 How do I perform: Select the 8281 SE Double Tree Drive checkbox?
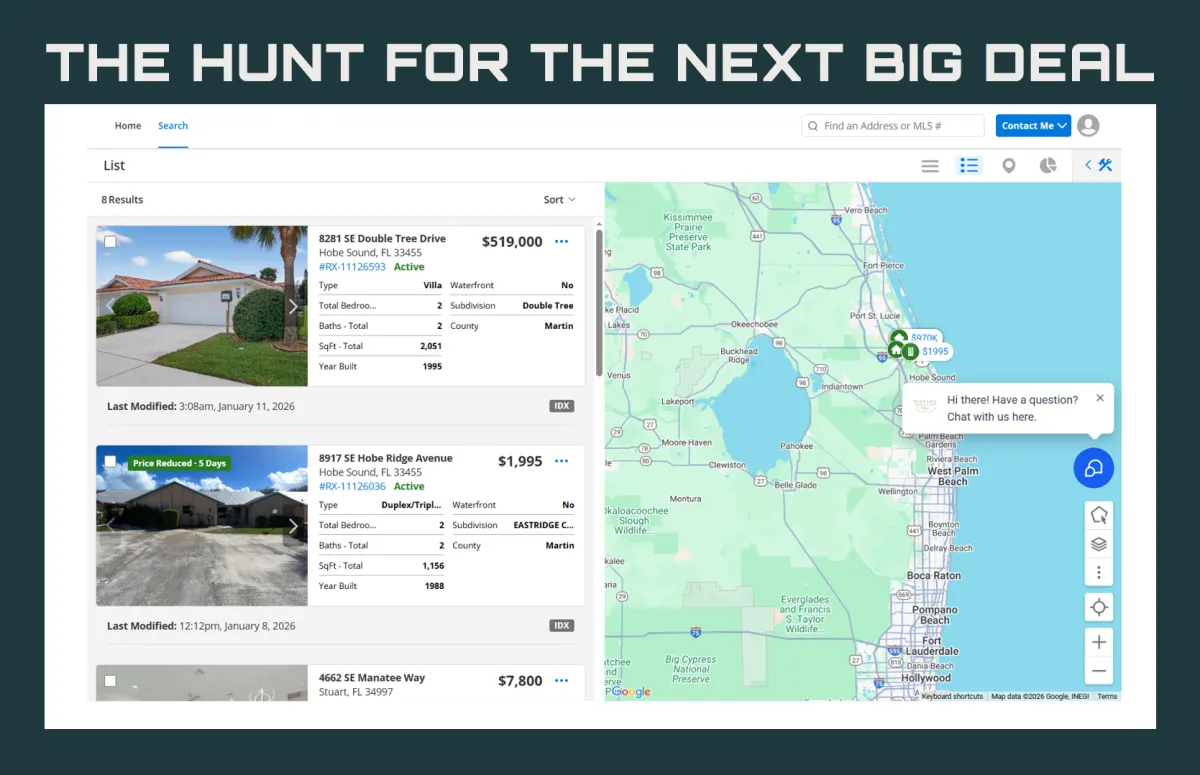coord(110,242)
